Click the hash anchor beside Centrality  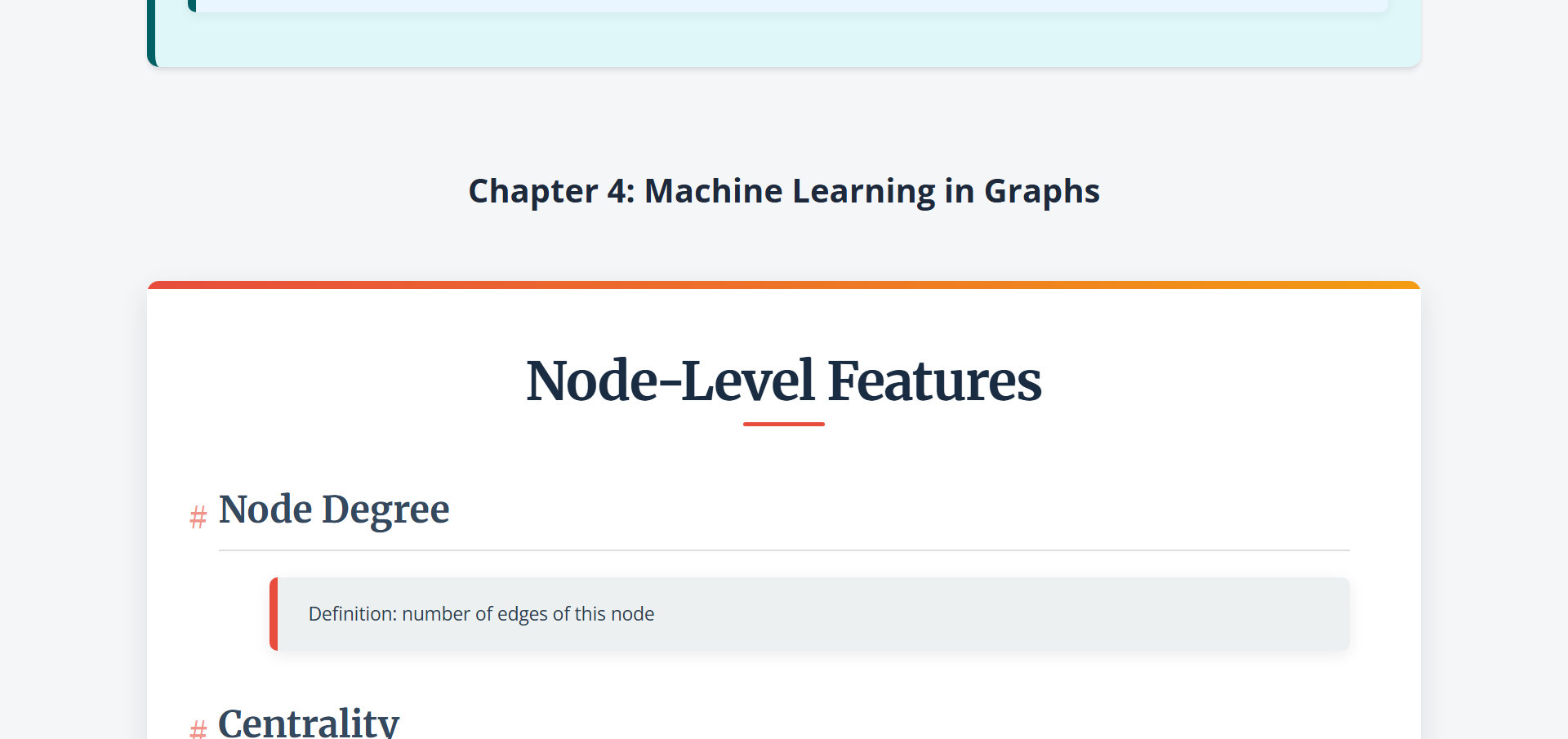pyautogui.click(x=198, y=728)
